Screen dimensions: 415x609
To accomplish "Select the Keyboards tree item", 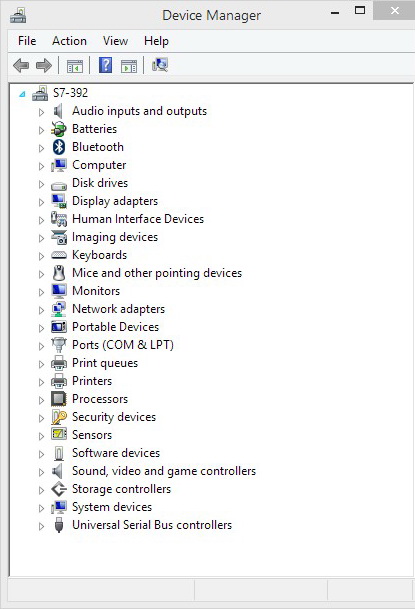I will (99, 255).
